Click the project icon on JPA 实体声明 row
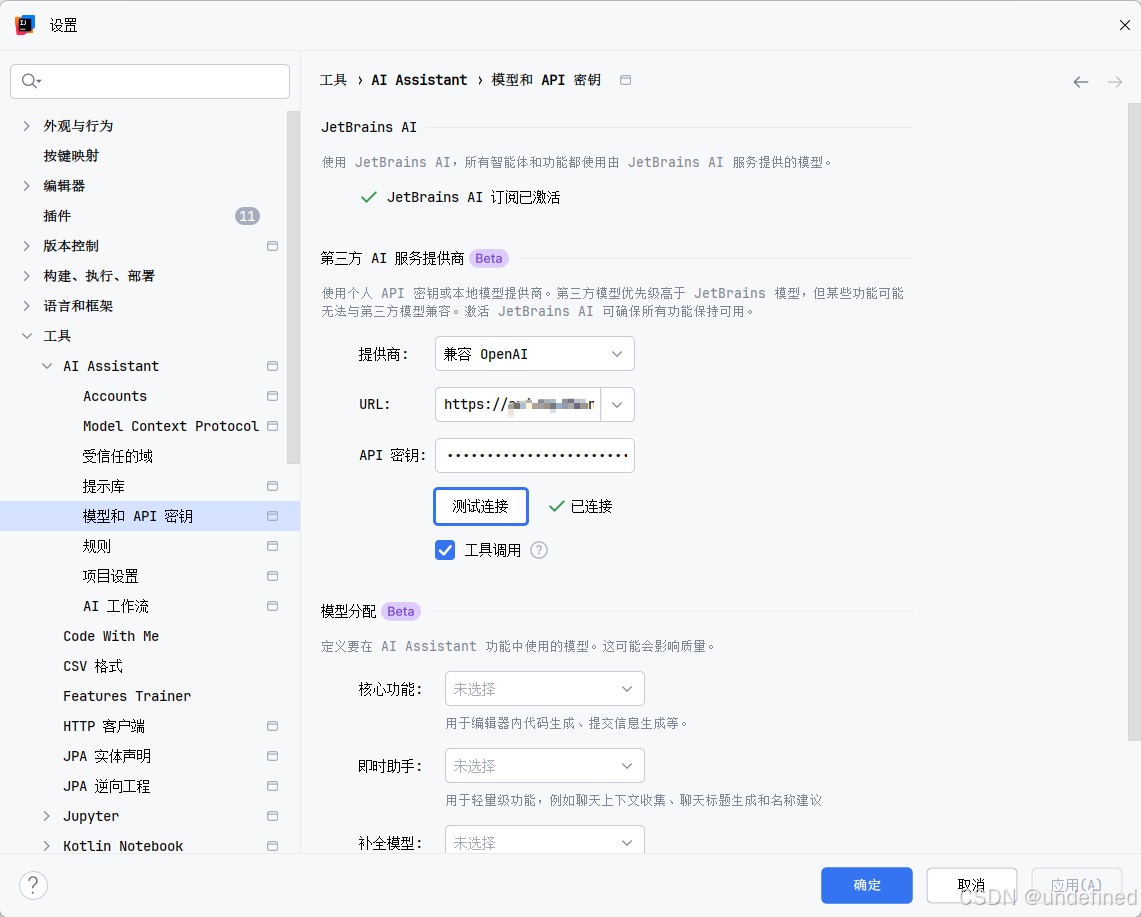 [272, 756]
